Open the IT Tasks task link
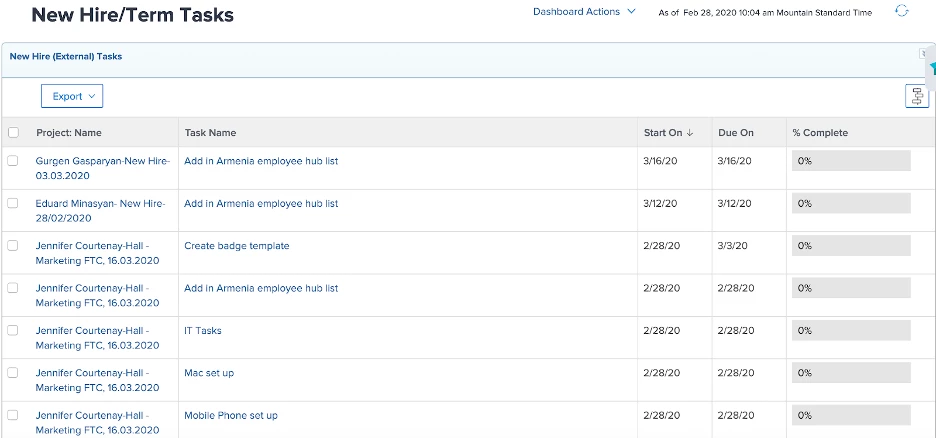Screen dimensions: 936x438 coord(202,331)
